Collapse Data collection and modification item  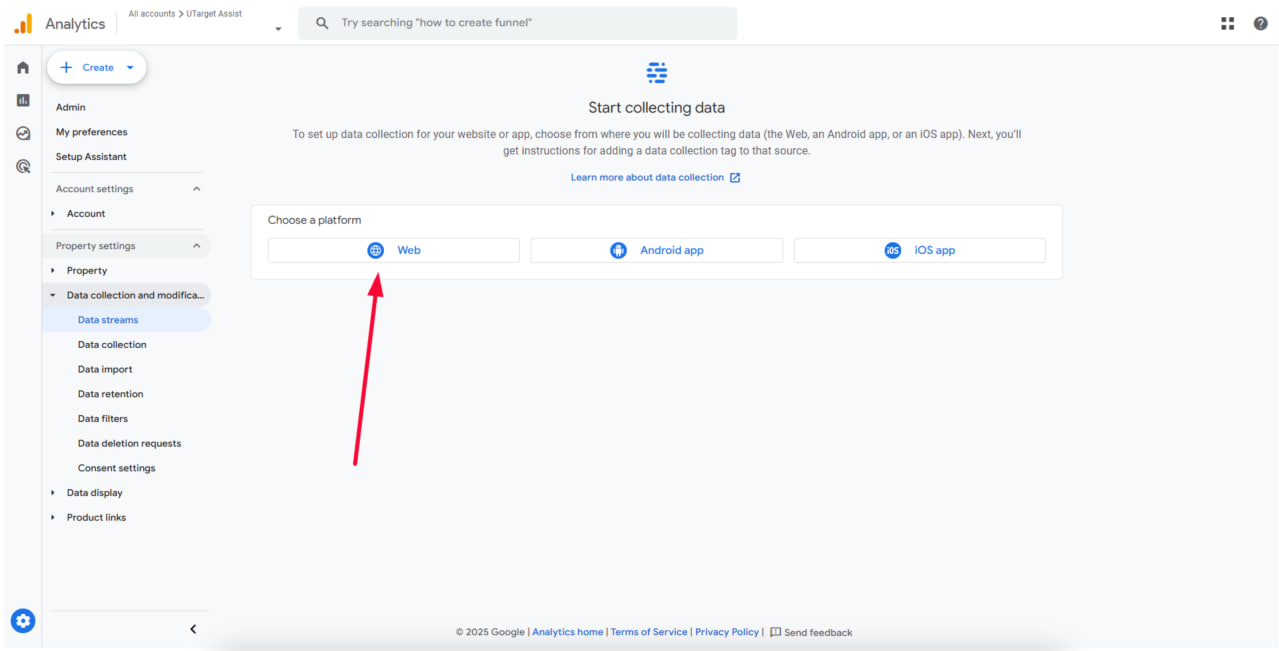(53, 296)
